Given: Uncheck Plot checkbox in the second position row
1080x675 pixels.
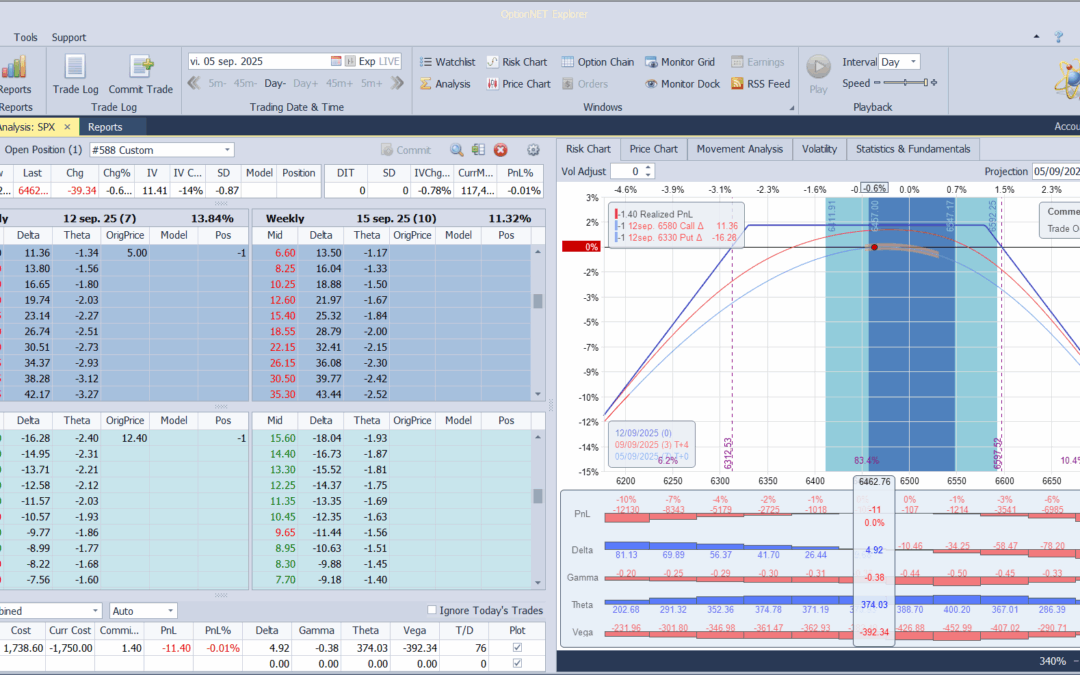Looking at the screenshot, I should coord(516,663).
